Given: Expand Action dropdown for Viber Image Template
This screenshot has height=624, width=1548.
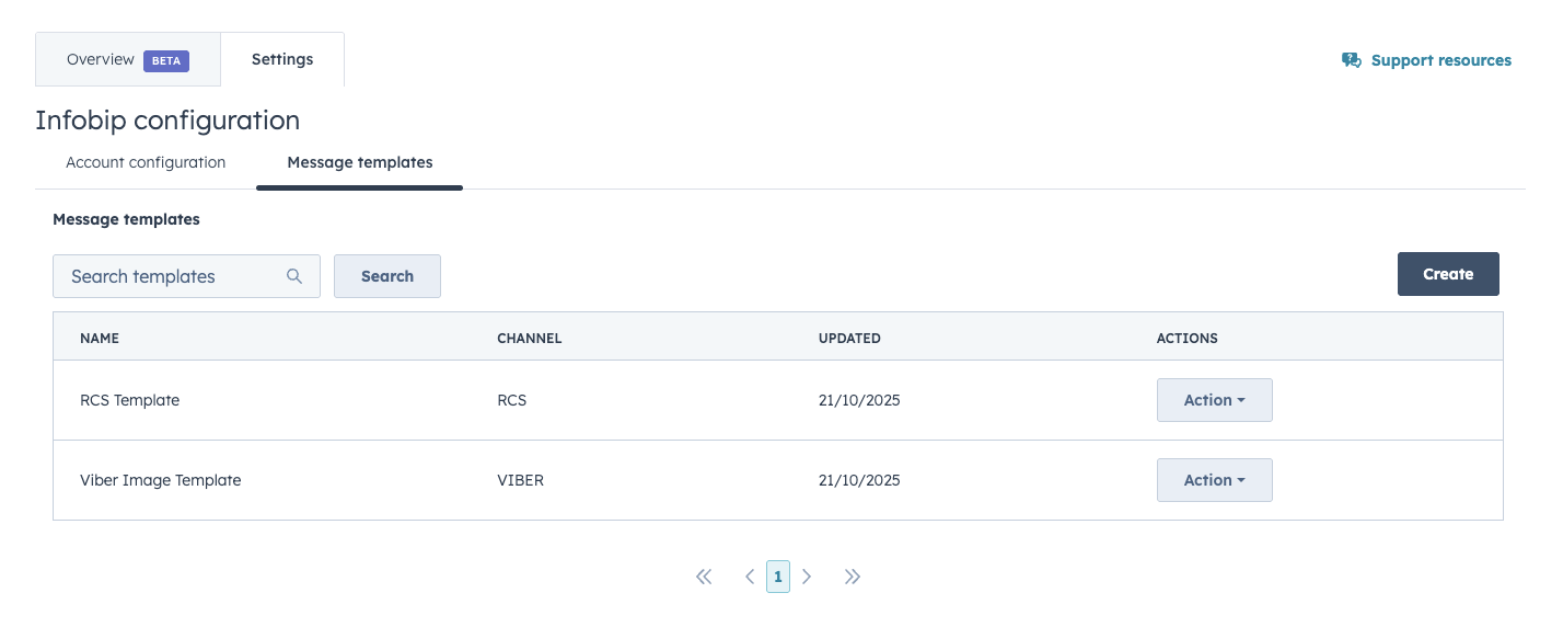Looking at the screenshot, I should pos(1214,480).
